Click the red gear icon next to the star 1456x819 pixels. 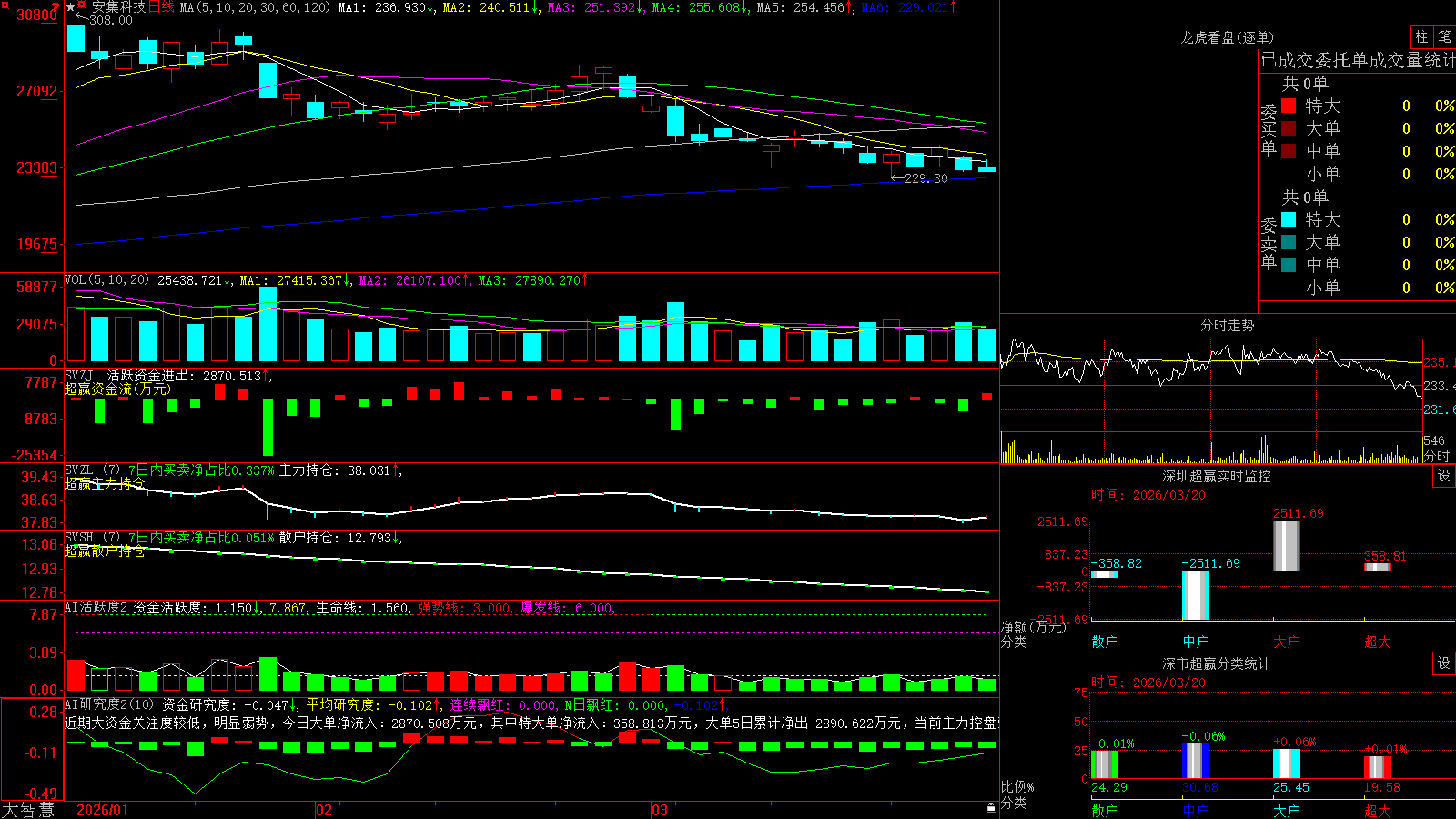(82, 6)
